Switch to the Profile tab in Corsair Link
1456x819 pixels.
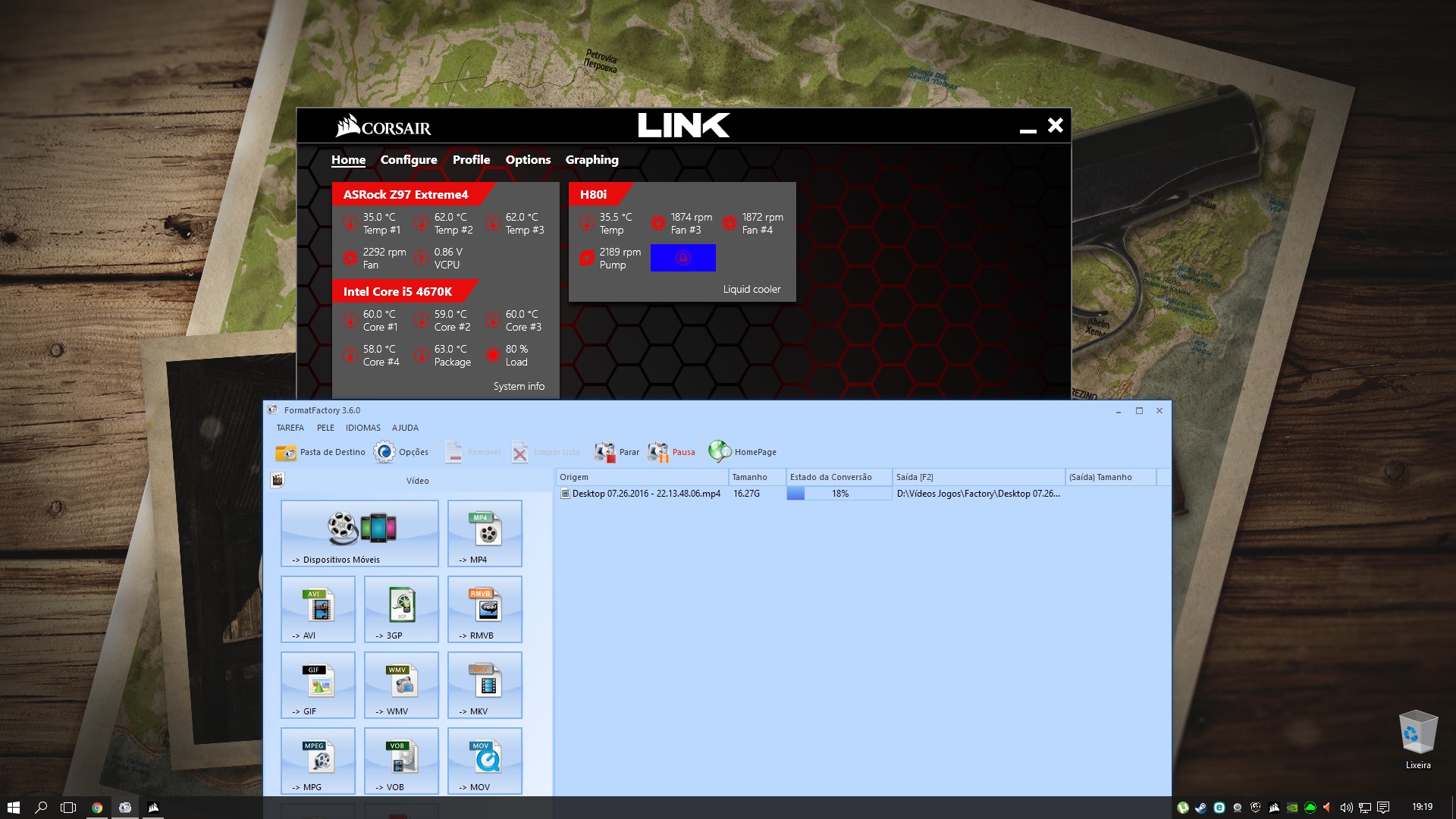(471, 160)
